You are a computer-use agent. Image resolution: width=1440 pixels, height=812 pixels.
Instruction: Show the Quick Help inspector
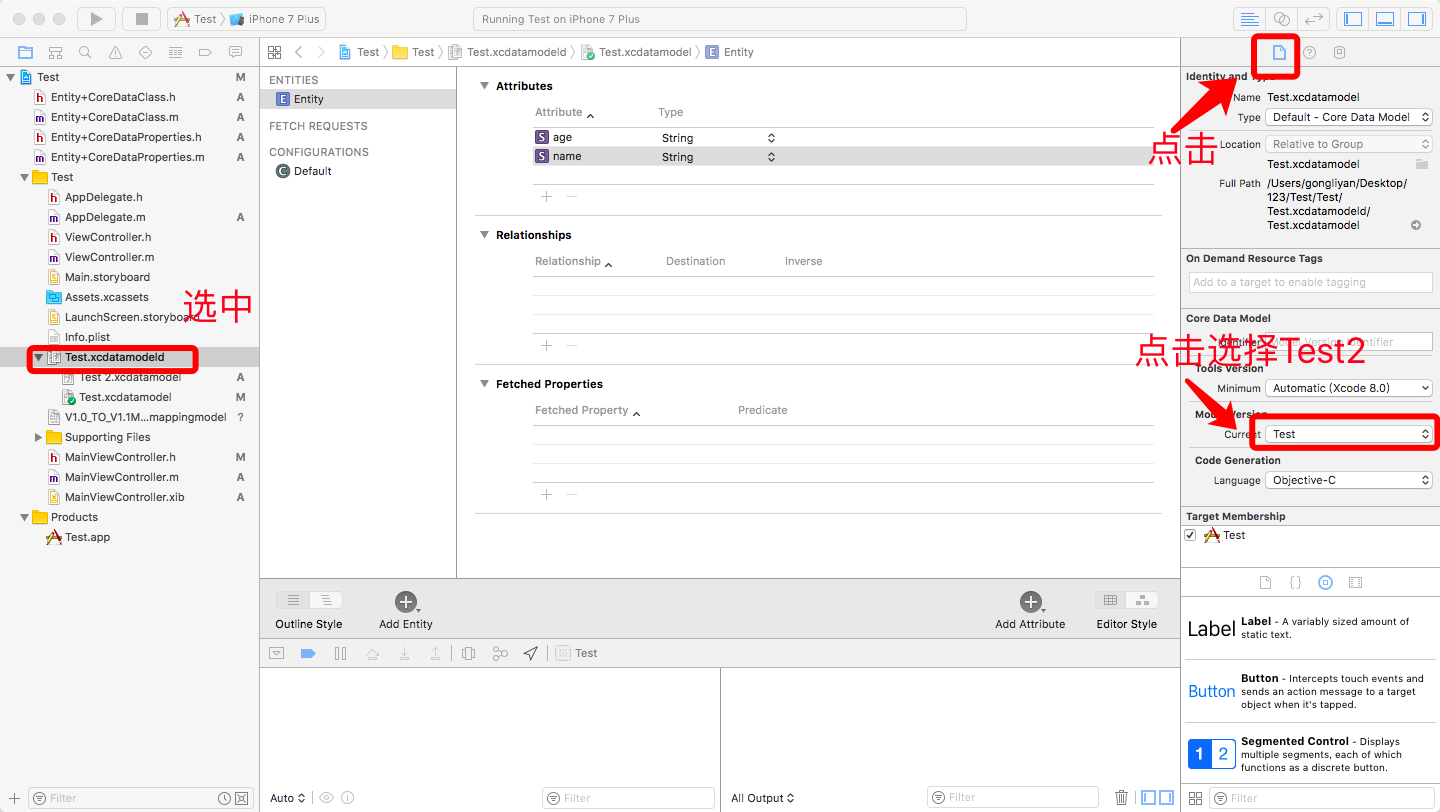tap(1309, 52)
